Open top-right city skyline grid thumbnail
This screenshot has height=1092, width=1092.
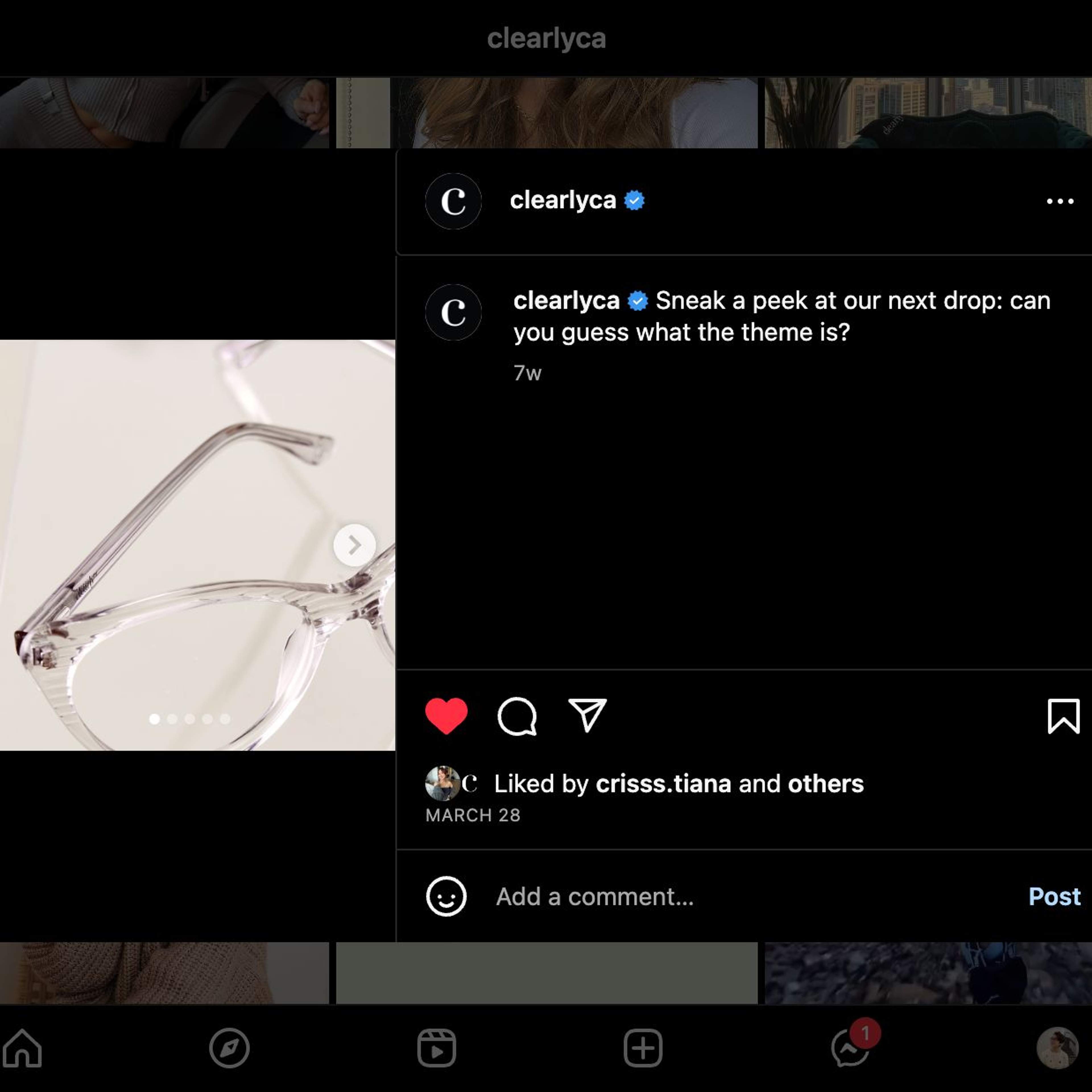click(928, 113)
